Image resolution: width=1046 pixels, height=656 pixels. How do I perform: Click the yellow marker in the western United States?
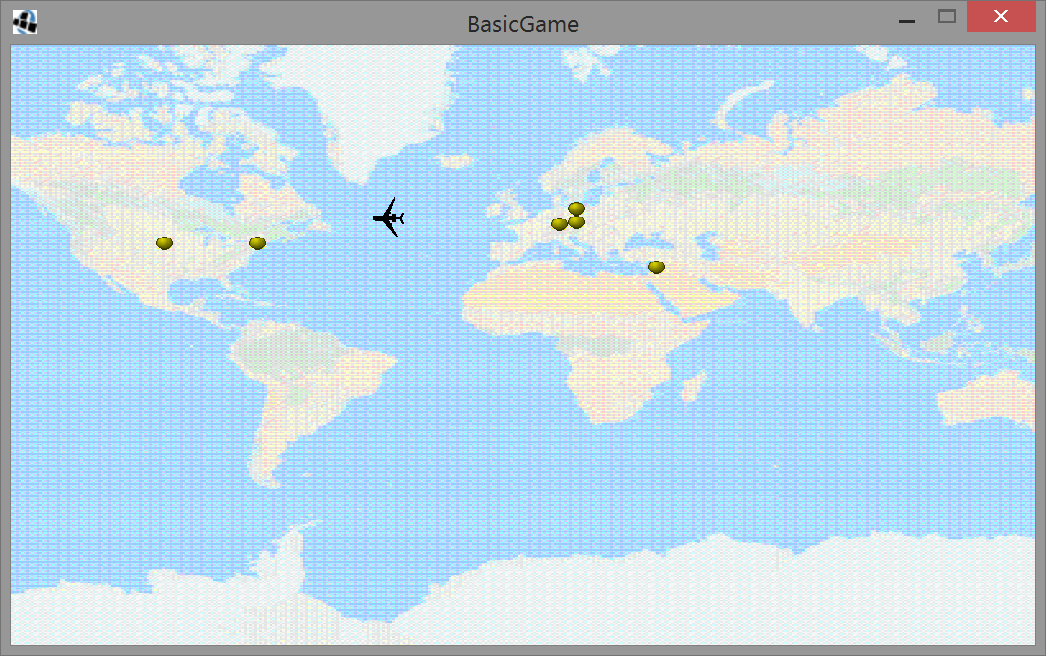[164, 243]
